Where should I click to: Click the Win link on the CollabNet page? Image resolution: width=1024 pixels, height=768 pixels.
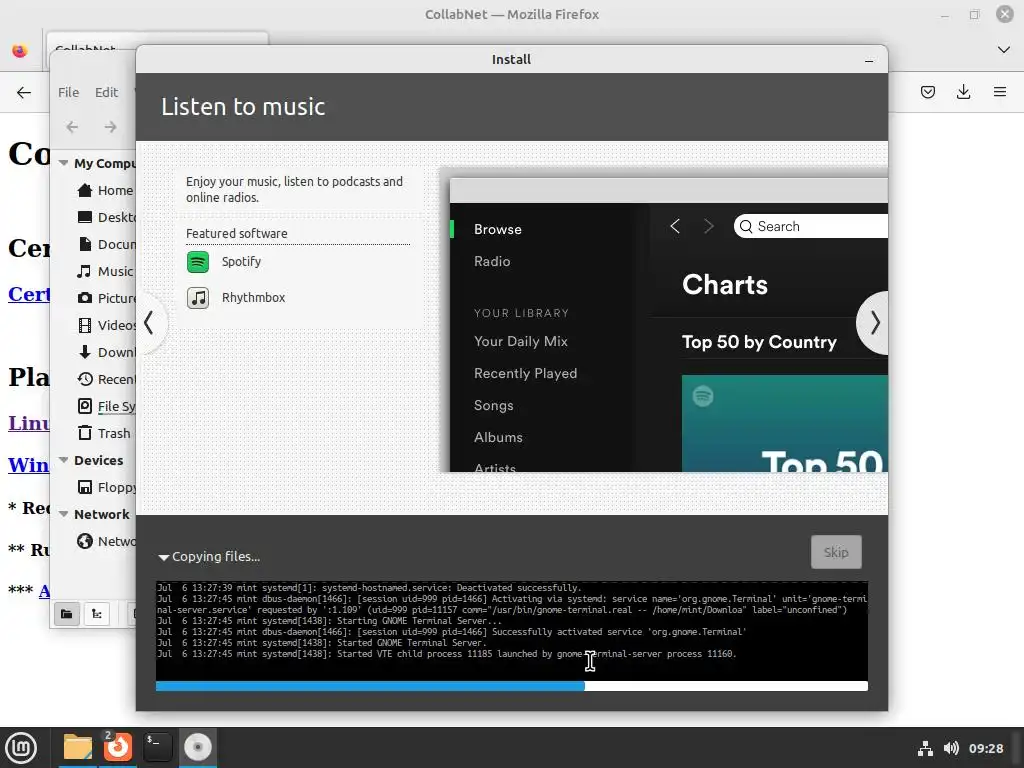click(x=28, y=465)
